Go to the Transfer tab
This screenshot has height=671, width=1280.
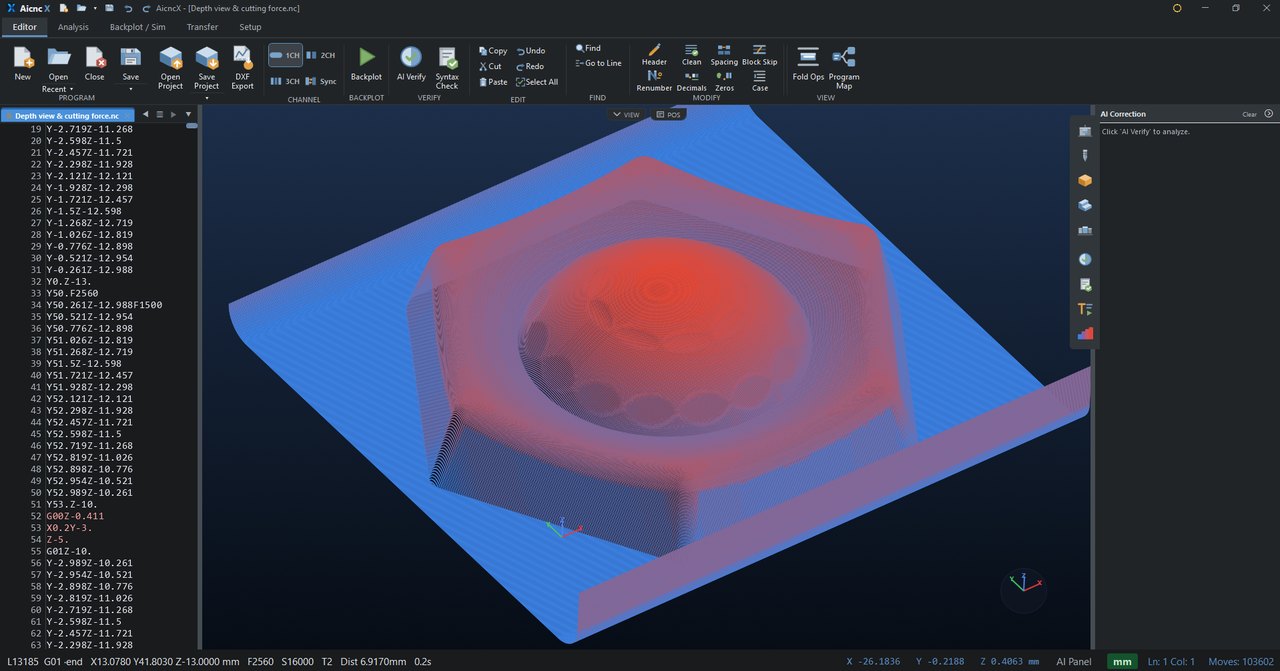202,27
